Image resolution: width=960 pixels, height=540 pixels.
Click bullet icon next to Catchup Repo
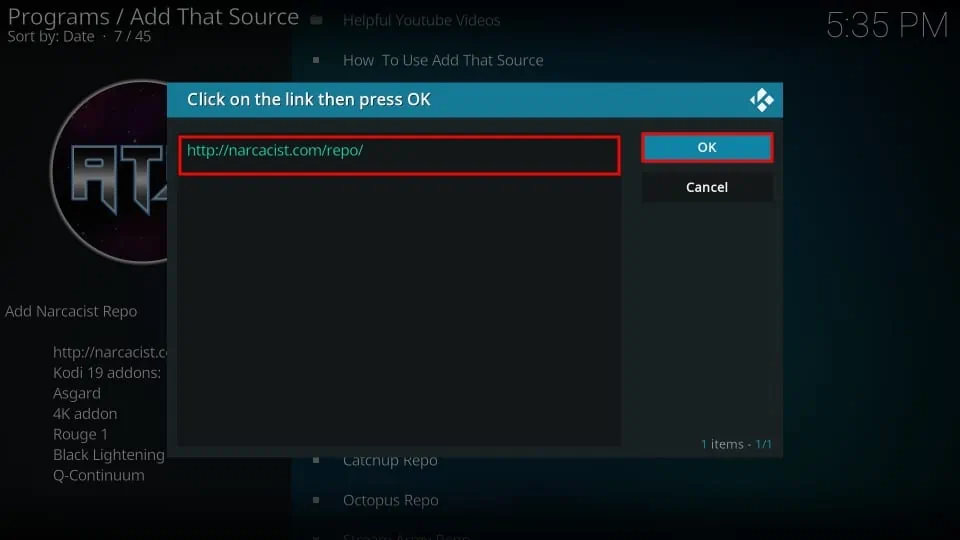click(x=316, y=461)
